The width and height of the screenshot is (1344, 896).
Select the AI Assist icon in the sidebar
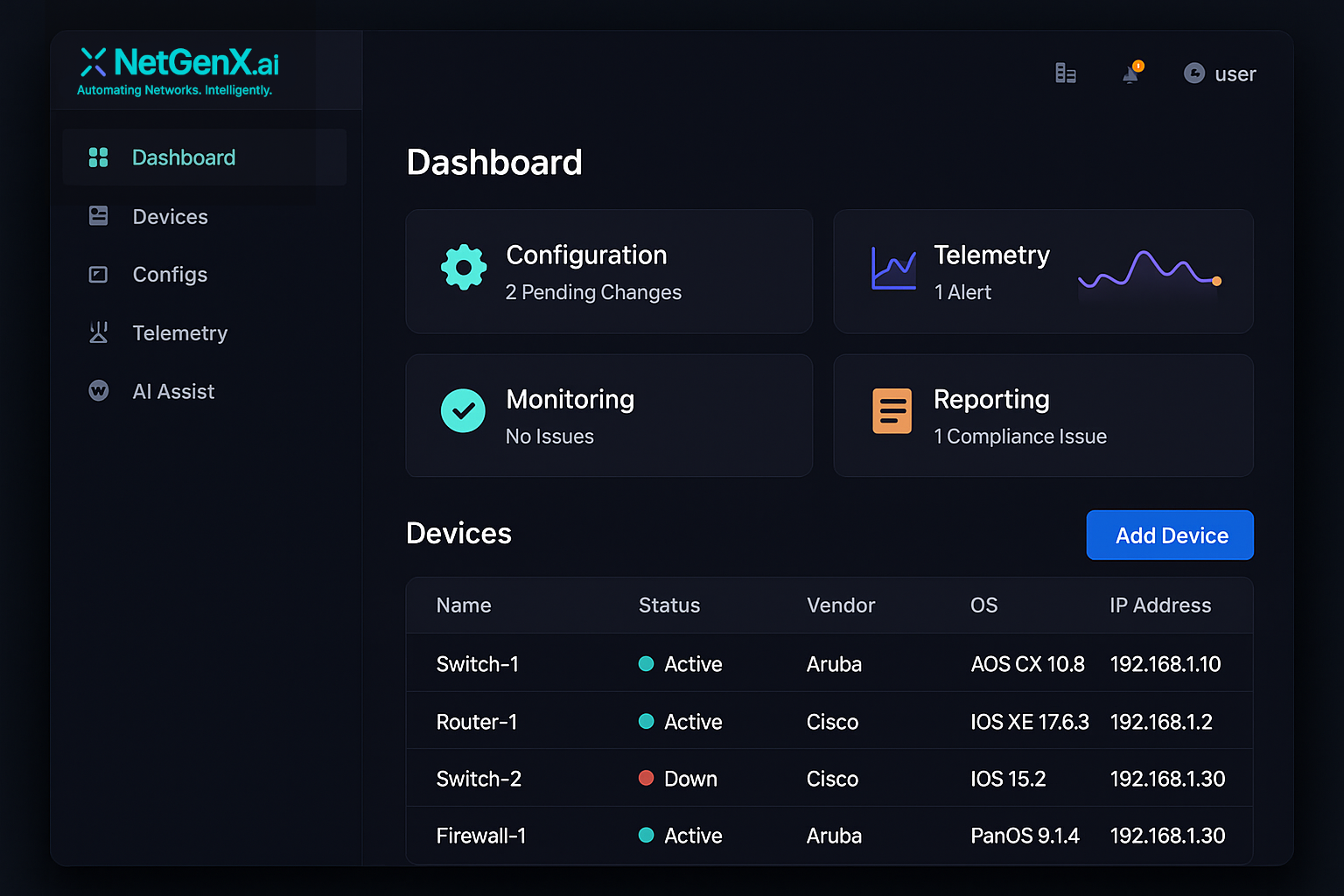(98, 391)
